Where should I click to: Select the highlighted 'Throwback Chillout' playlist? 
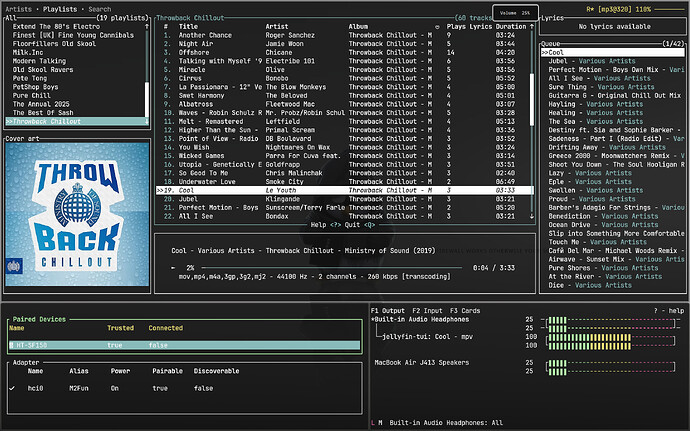pyautogui.click(x=77, y=121)
